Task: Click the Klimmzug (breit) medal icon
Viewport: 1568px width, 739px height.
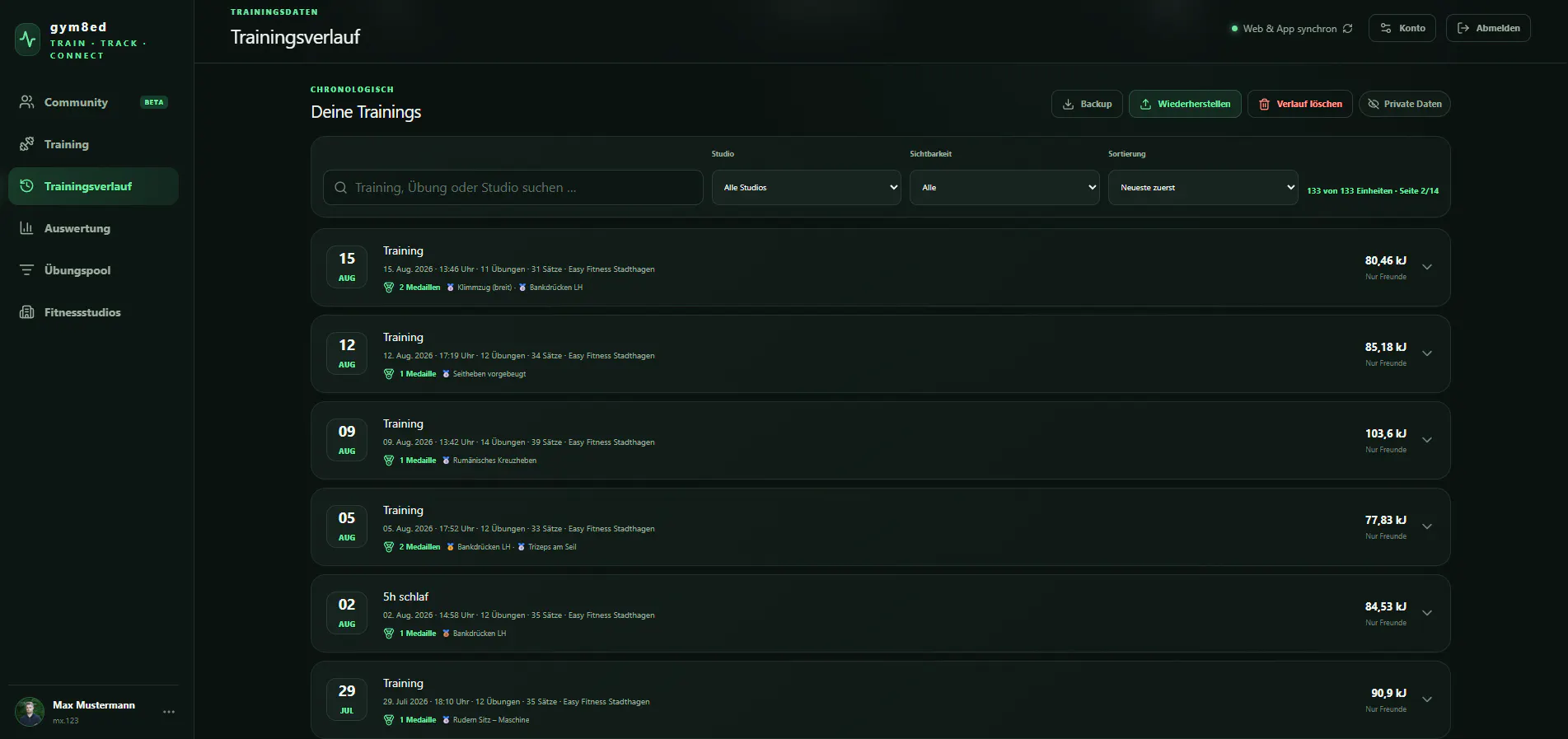Action: click(451, 288)
